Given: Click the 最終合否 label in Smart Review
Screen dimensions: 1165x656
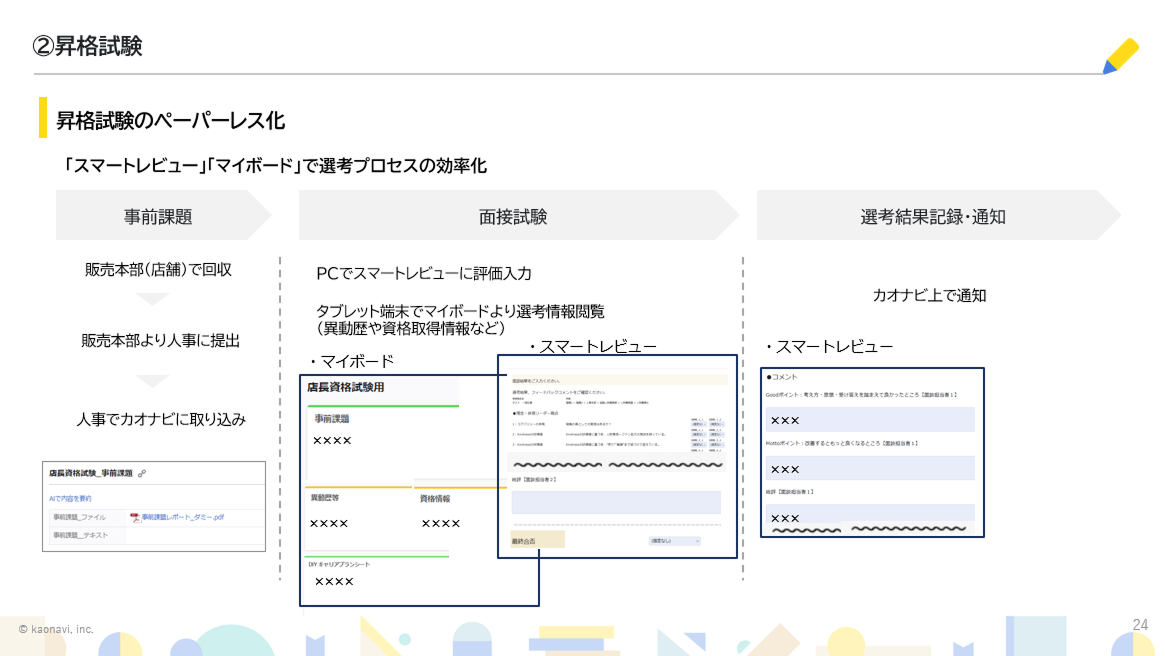Looking at the screenshot, I should (524, 541).
